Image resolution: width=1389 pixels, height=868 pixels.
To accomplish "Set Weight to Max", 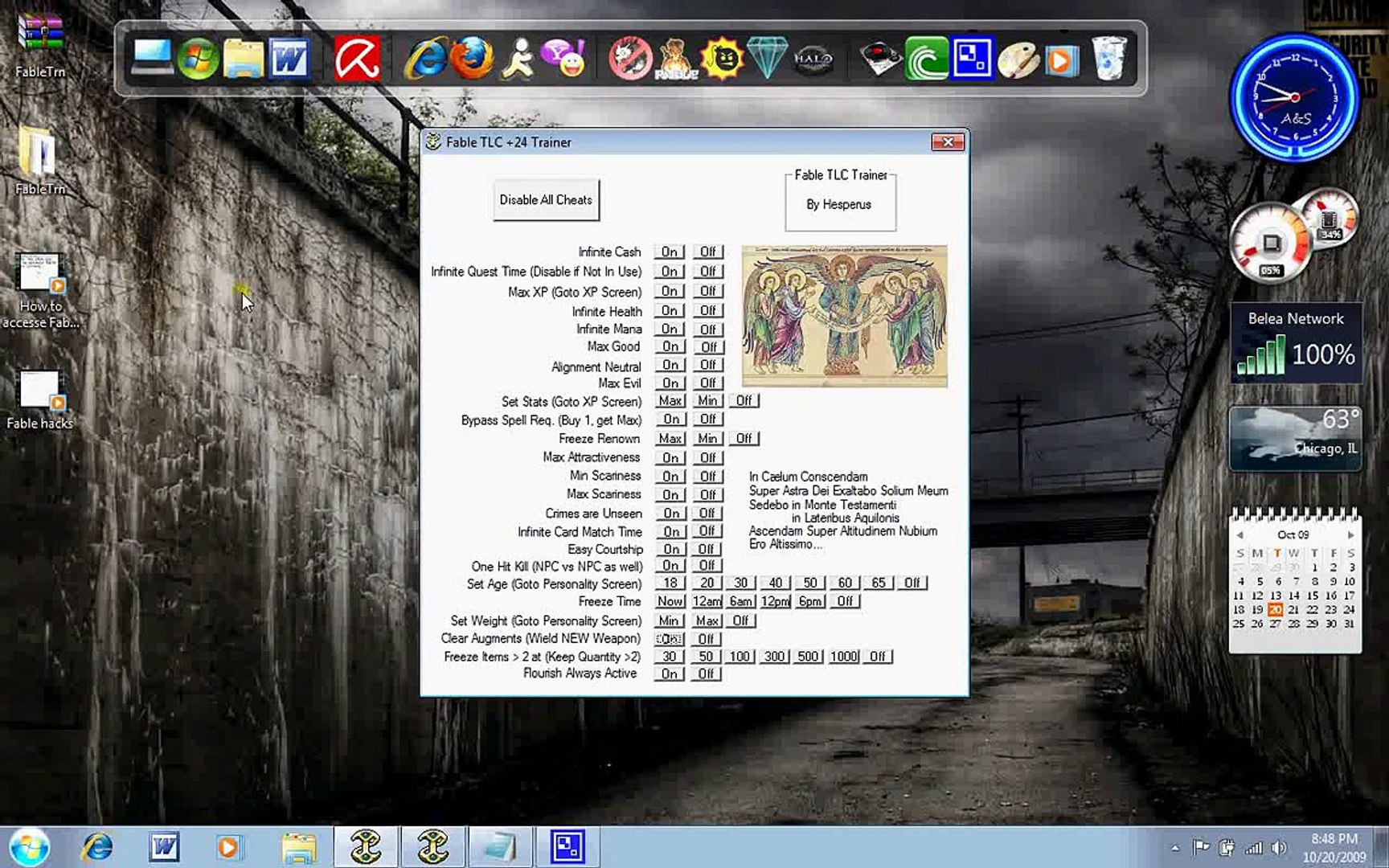I will click(707, 620).
